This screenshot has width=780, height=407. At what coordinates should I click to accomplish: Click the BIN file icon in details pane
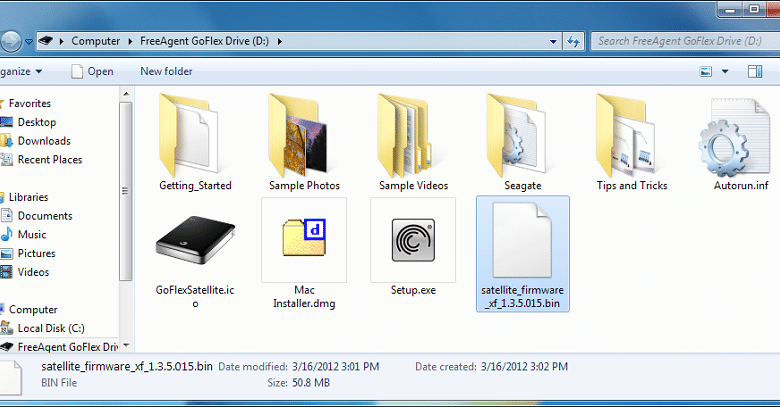[x=11, y=378]
